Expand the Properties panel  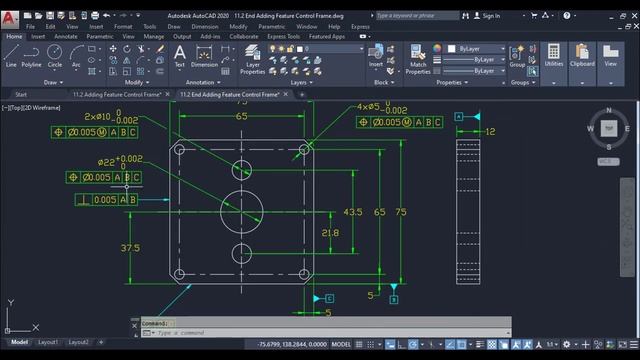[x=452, y=82]
